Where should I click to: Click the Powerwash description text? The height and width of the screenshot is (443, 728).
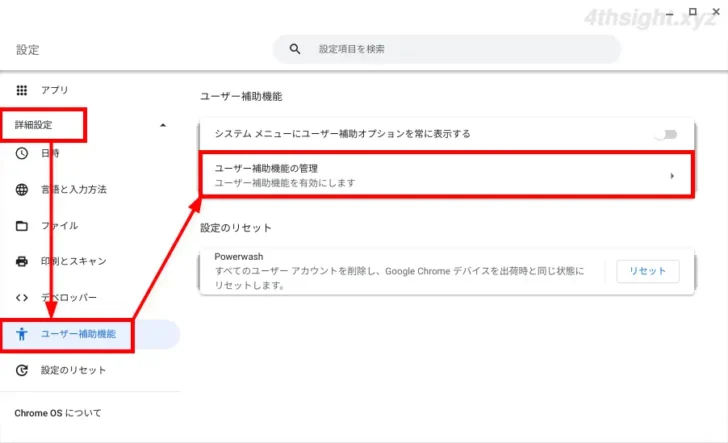[x=399, y=278]
